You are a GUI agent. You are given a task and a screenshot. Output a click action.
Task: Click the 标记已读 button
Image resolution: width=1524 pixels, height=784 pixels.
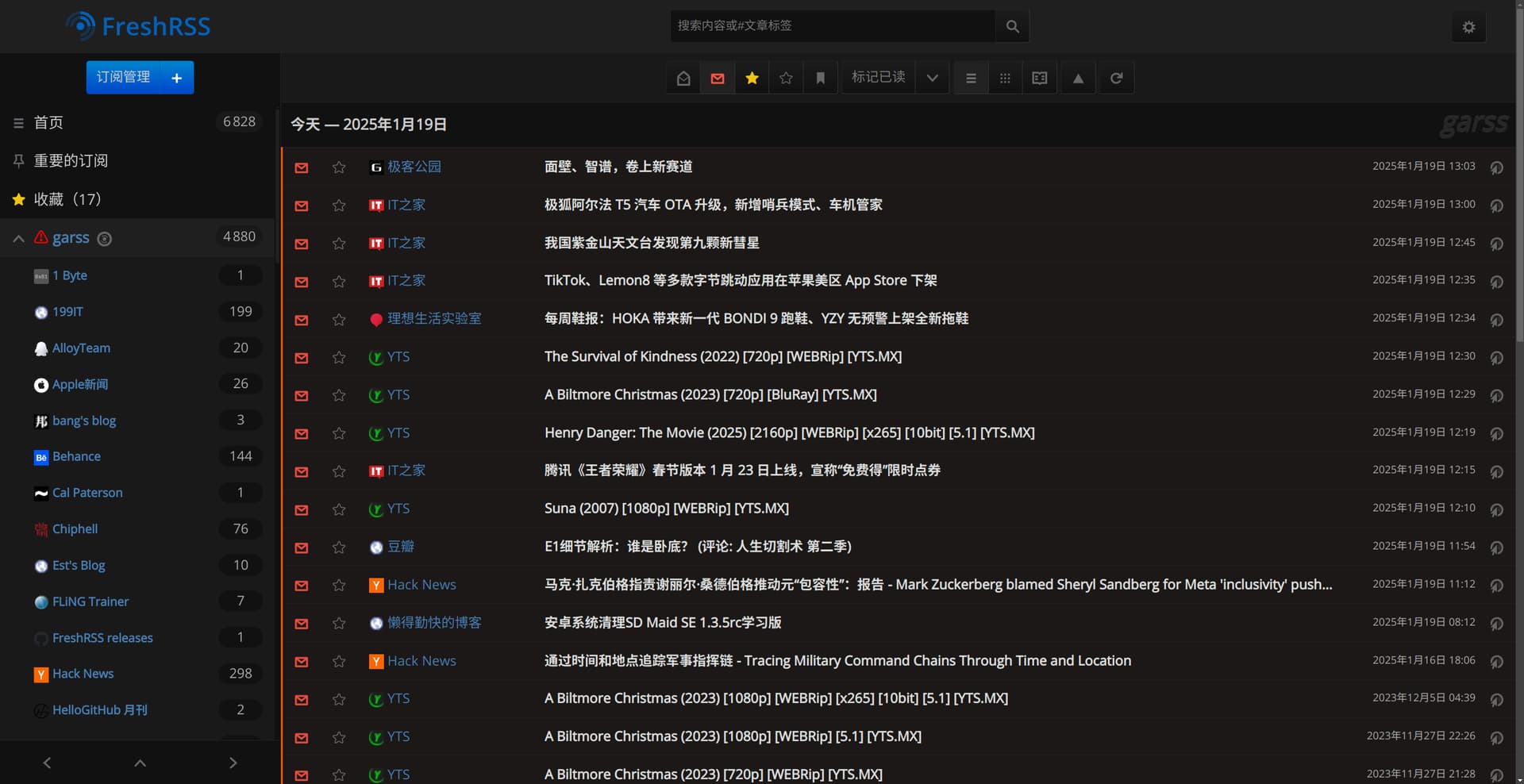878,78
